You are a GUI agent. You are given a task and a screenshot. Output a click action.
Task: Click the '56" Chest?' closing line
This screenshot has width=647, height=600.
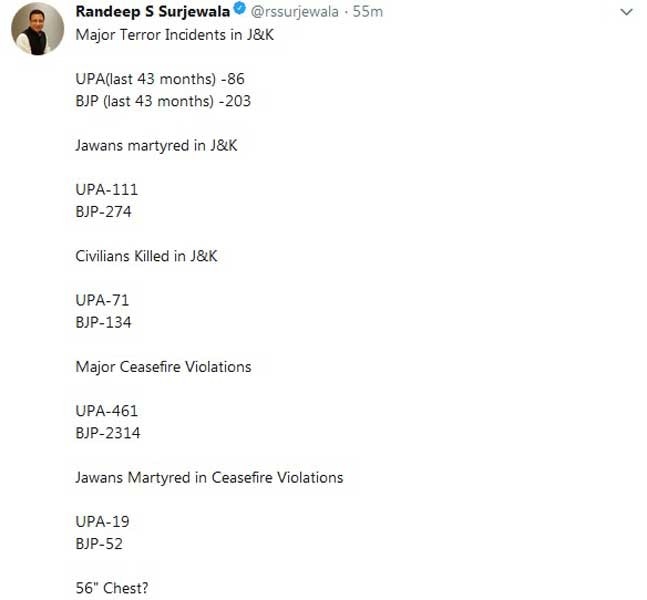[x=112, y=588]
